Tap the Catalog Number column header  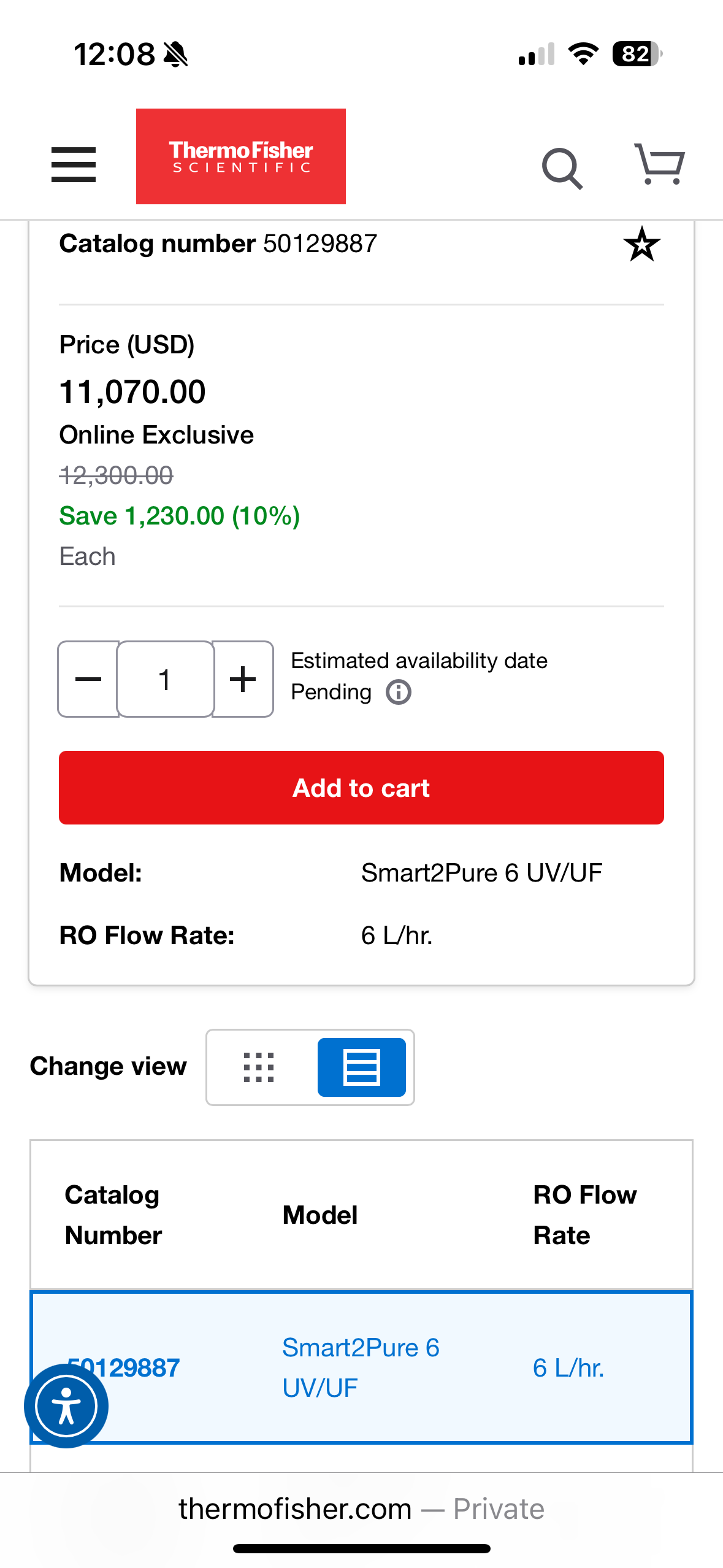[113, 1215]
